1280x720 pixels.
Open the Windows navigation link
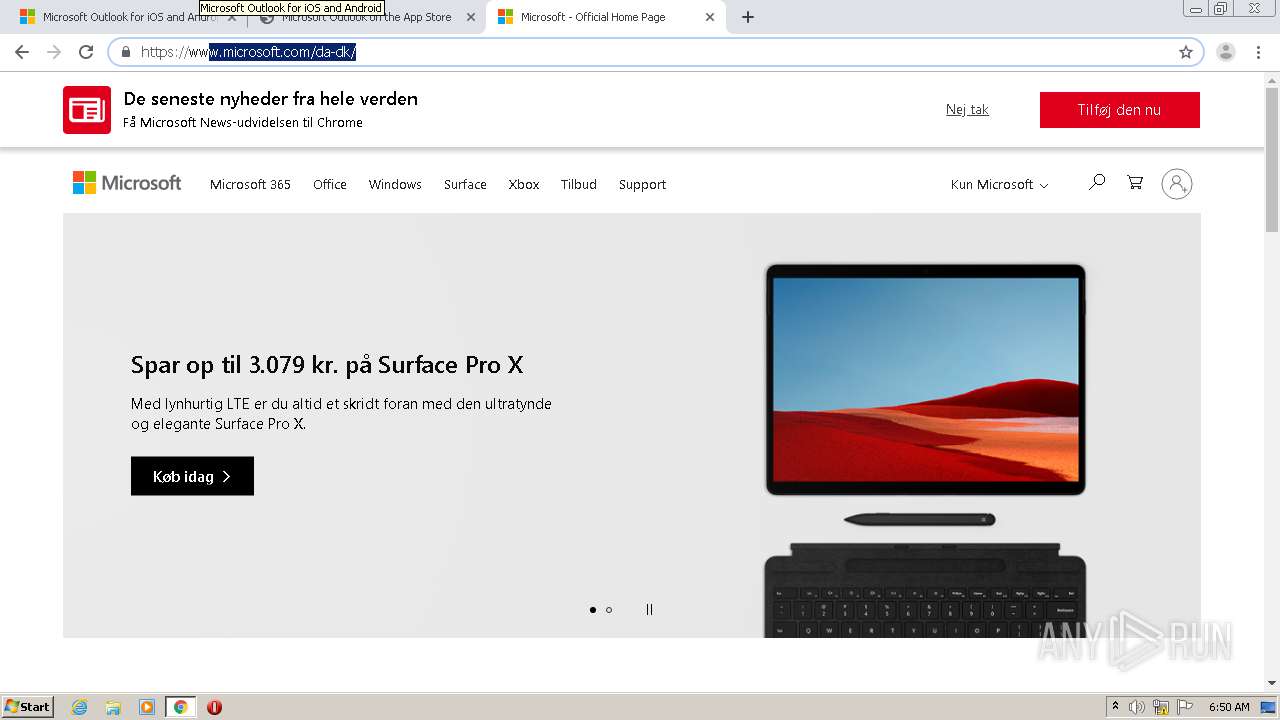pyautogui.click(x=395, y=184)
